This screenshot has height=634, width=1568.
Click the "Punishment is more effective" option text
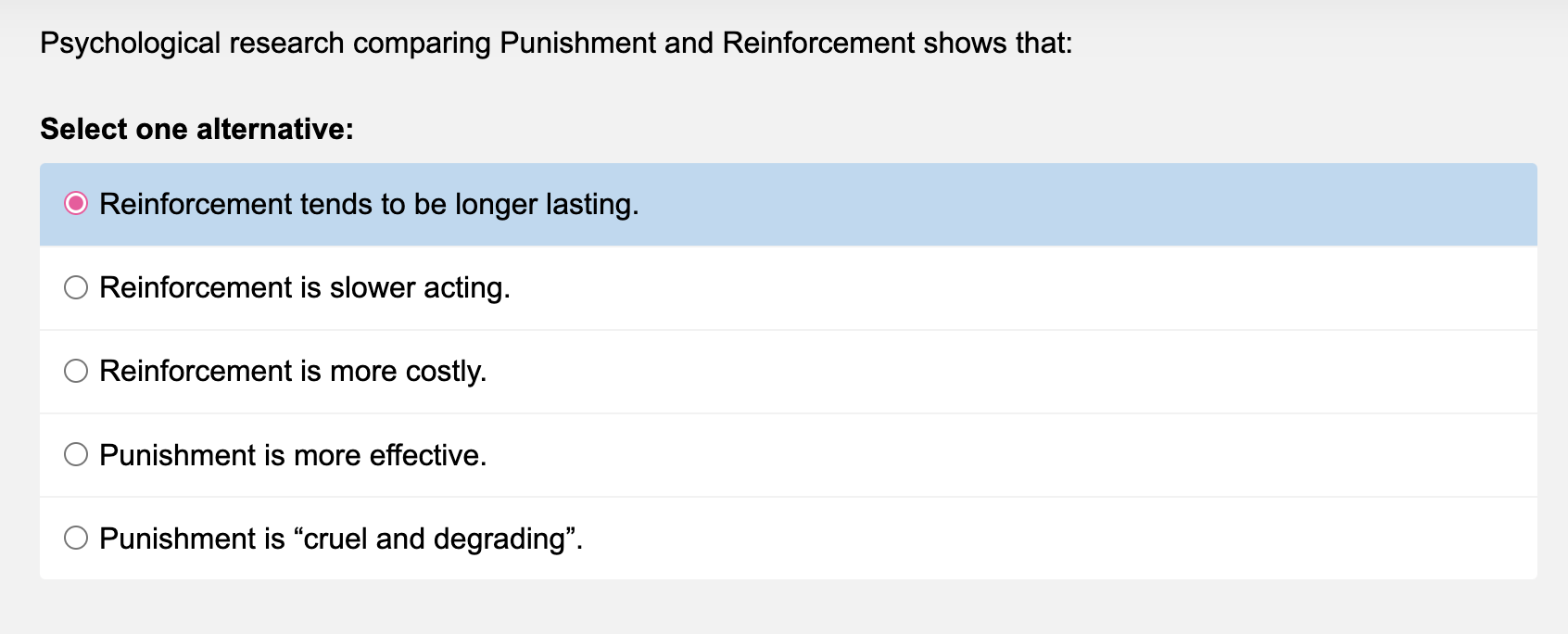click(x=293, y=454)
